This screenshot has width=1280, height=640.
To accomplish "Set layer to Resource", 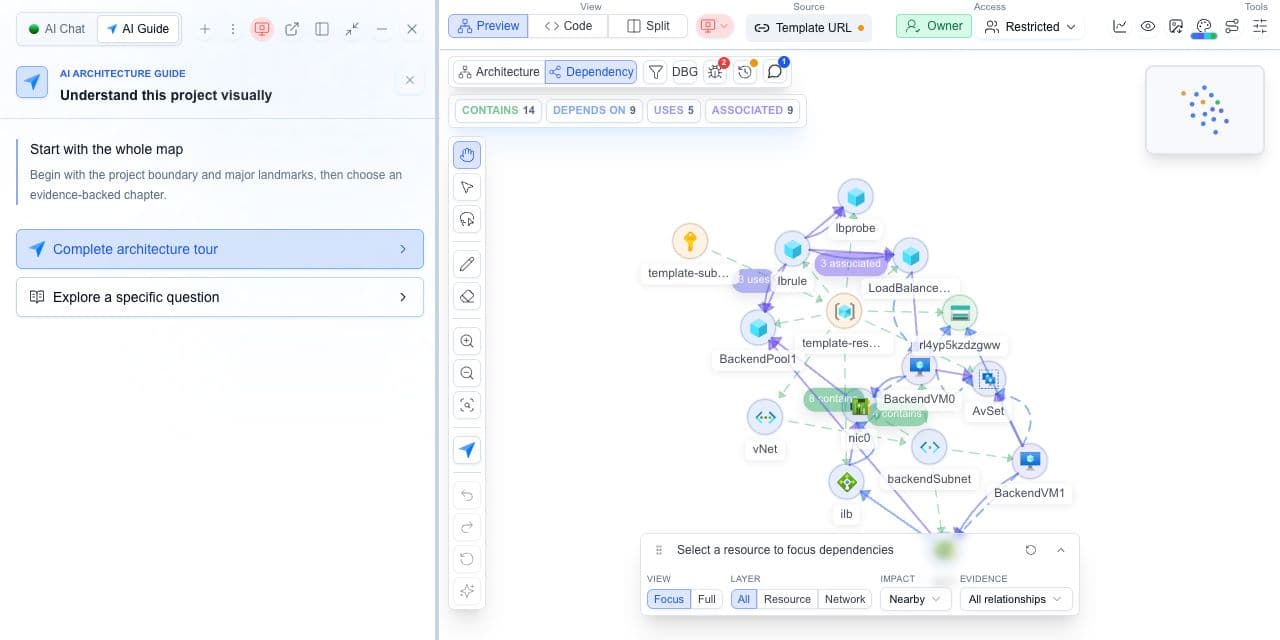I will click(x=787, y=599).
